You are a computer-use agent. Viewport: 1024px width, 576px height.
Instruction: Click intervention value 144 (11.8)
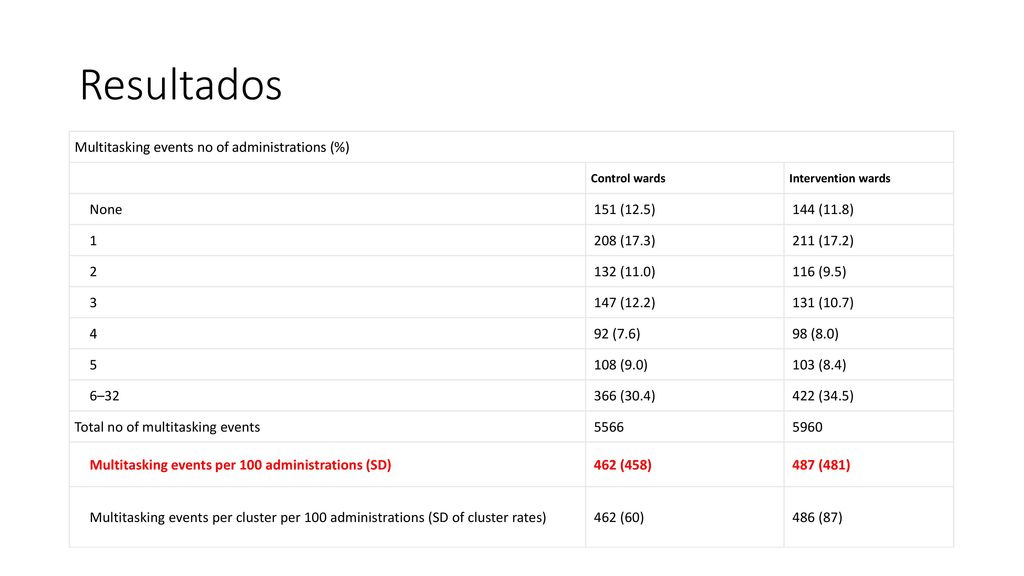click(x=823, y=210)
